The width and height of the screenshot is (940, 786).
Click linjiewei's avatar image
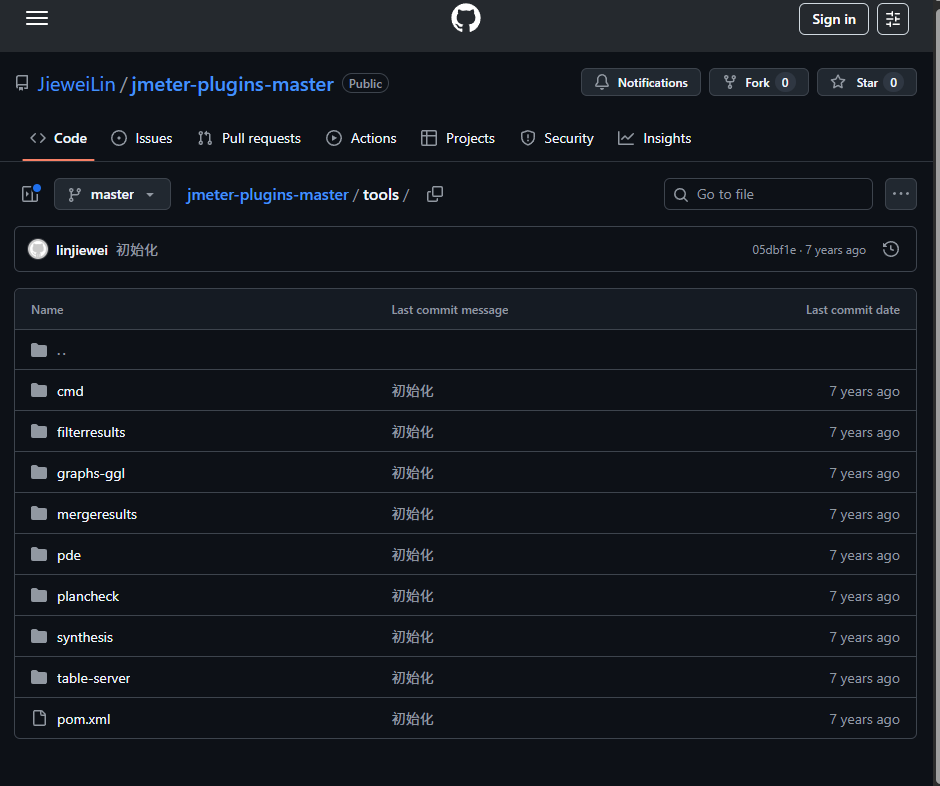pyautogui.click(x=38, y=249)
